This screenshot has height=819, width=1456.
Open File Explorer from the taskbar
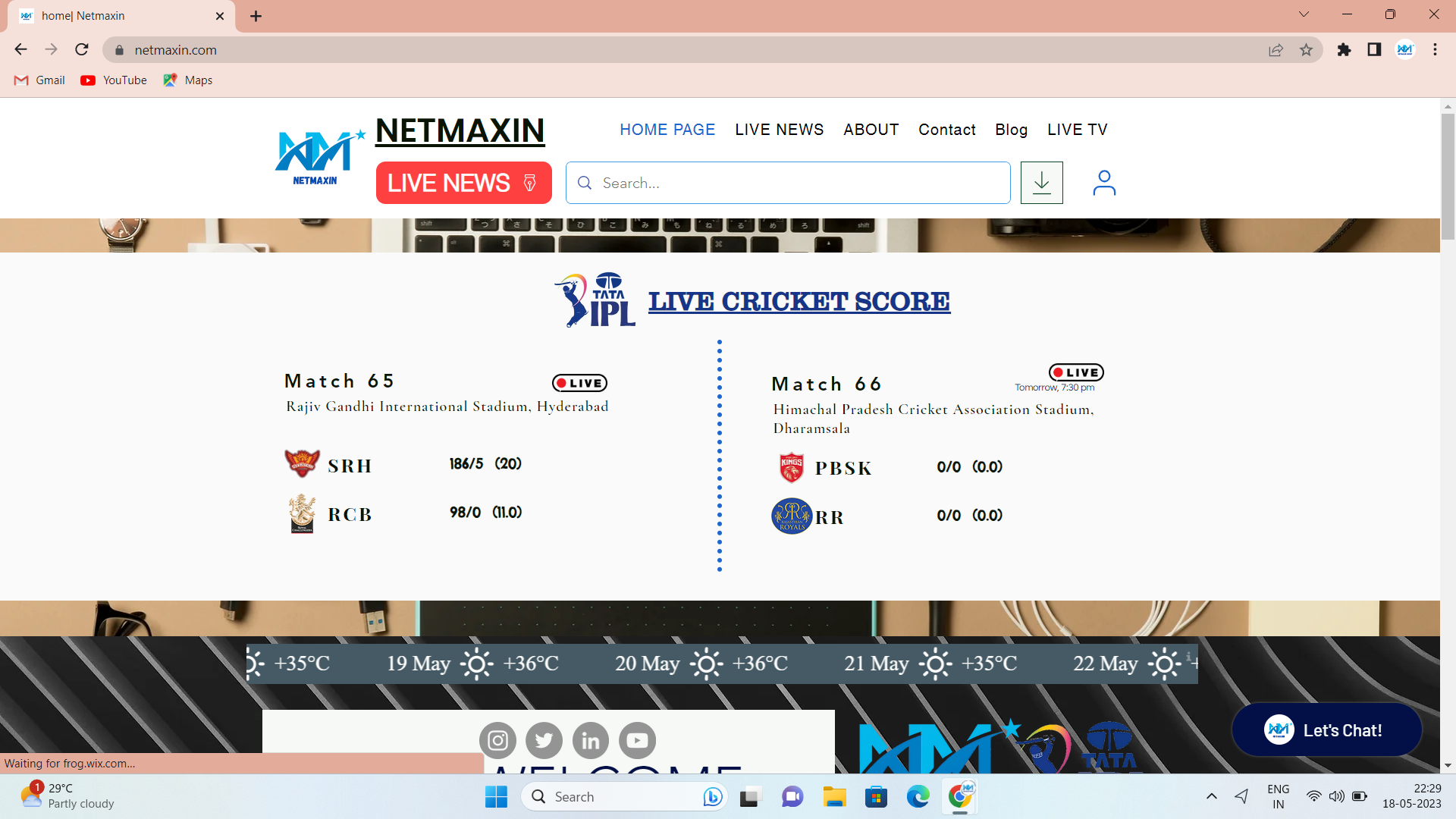pos(834,796)
